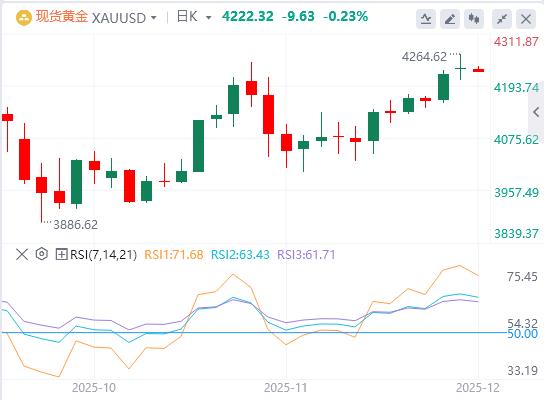Click the RSI3 61.71 label
Screen dimensions: 544x400
[x=306, y=255]
